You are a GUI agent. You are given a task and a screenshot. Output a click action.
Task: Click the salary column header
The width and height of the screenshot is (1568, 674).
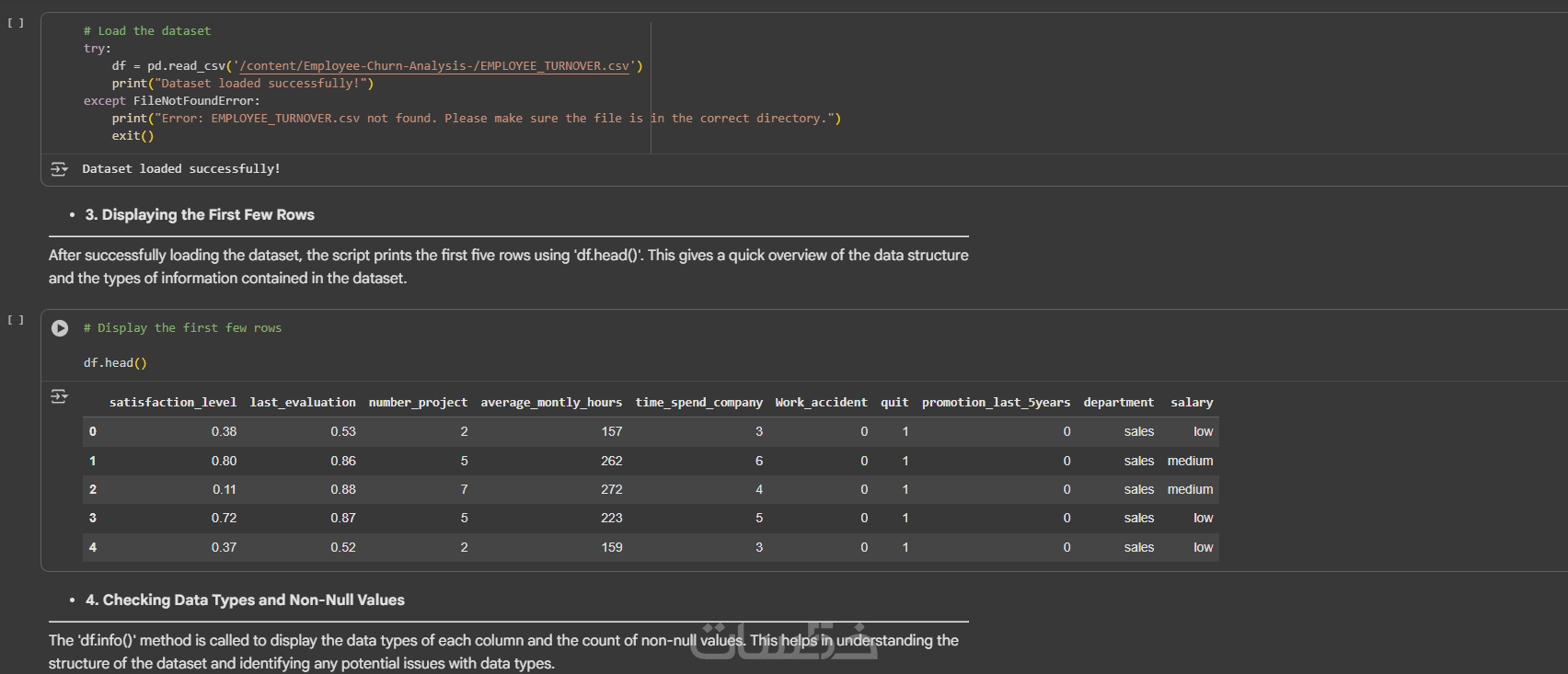click(1192, 403)
